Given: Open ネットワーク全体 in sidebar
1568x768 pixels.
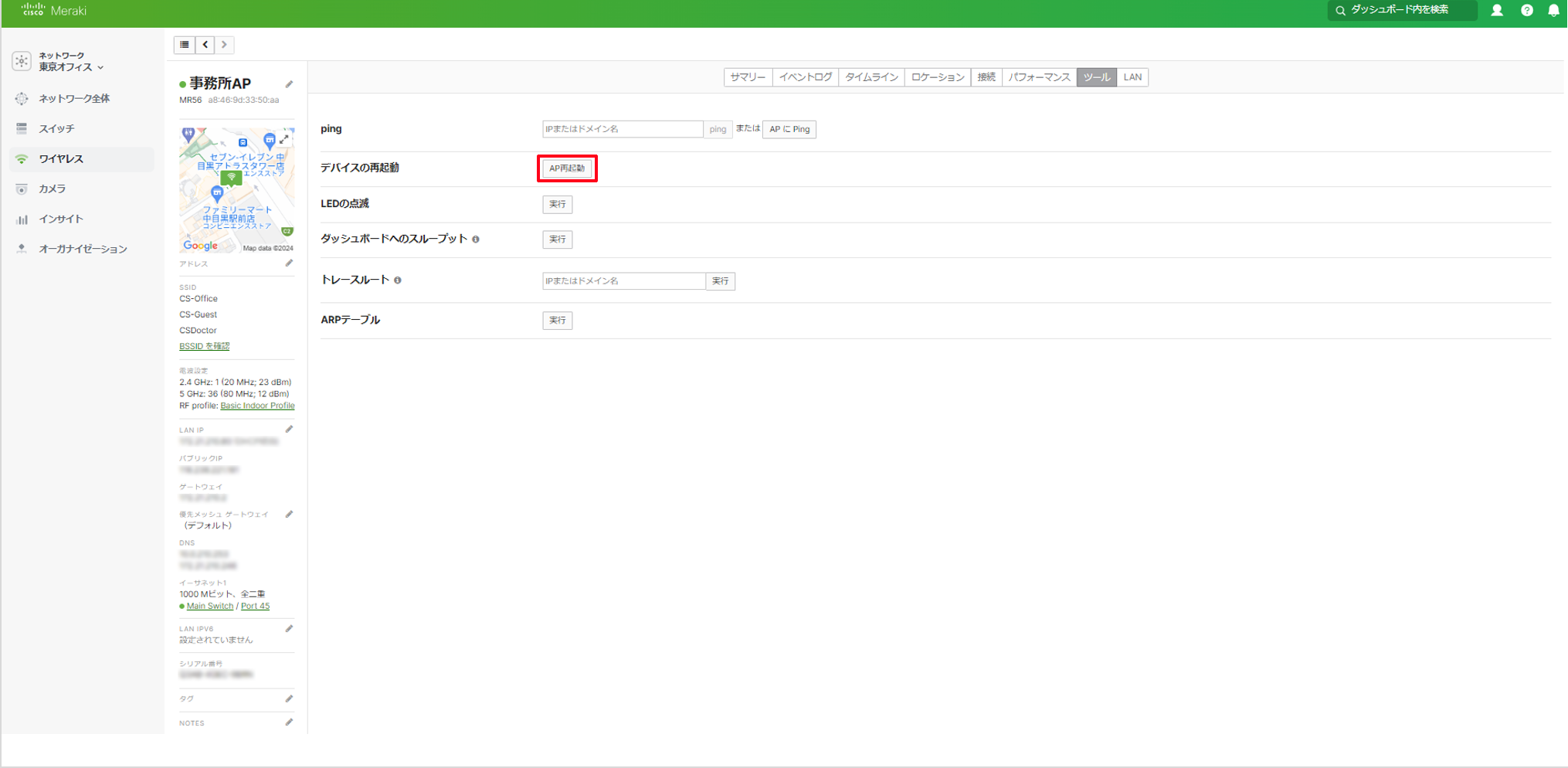Looking at the screenshot, I should coord(74,98).
